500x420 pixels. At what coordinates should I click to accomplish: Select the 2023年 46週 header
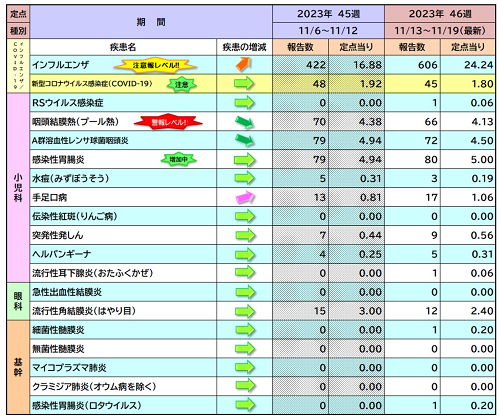pyautogui.click(x=440, y=14)
